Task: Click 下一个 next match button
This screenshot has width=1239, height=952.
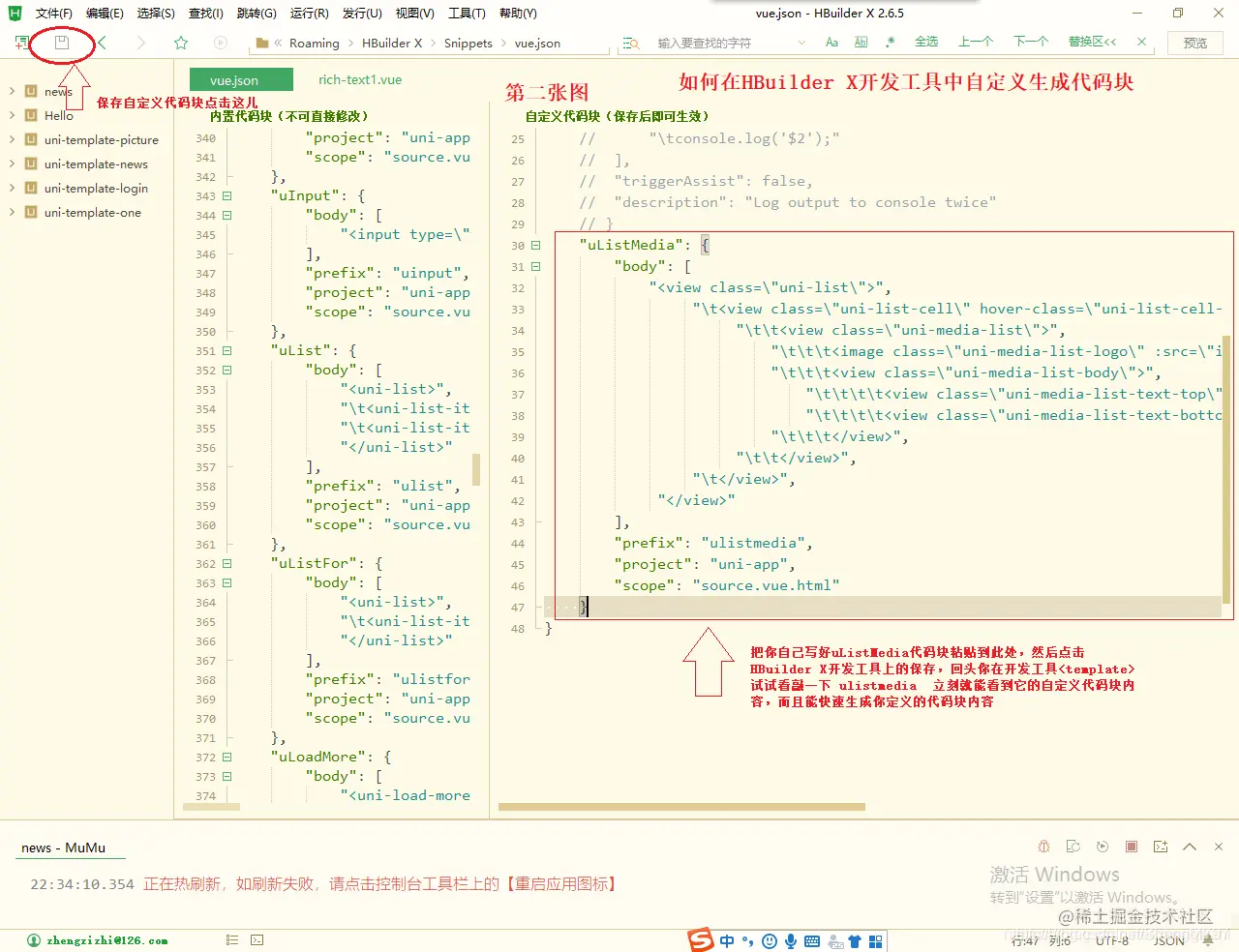Action: click(1031, 42)
